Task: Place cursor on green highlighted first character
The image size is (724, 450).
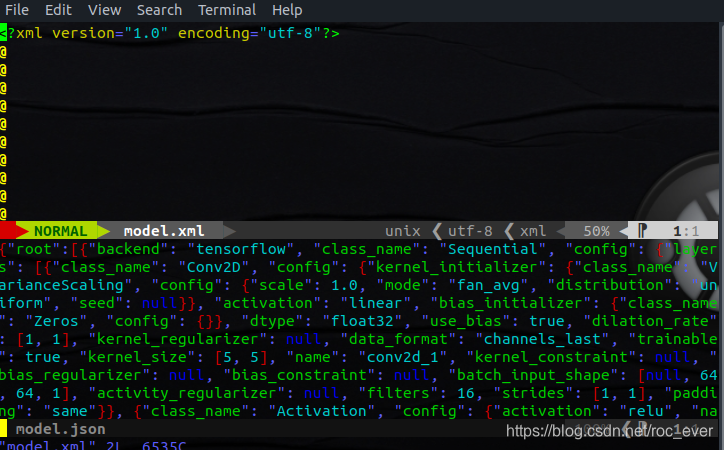Action: pyautogui.click(x=3, y=33)
